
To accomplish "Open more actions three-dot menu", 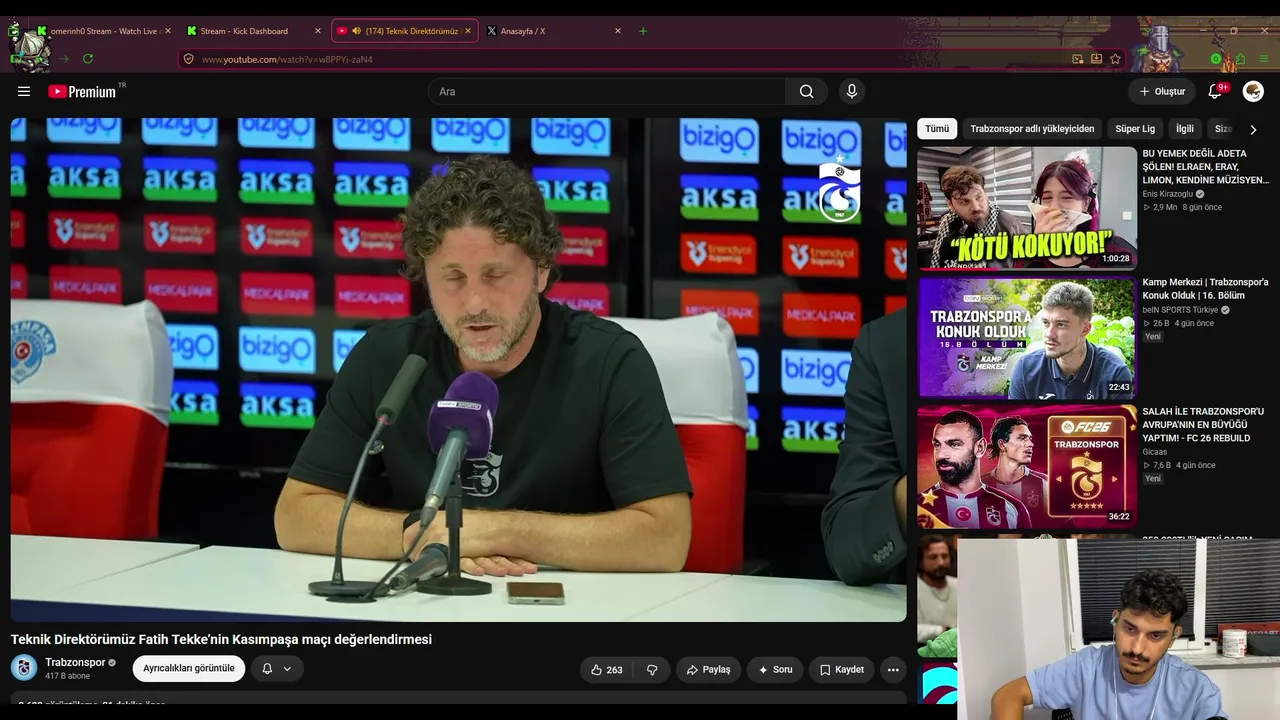I will (x=893, y=669).
